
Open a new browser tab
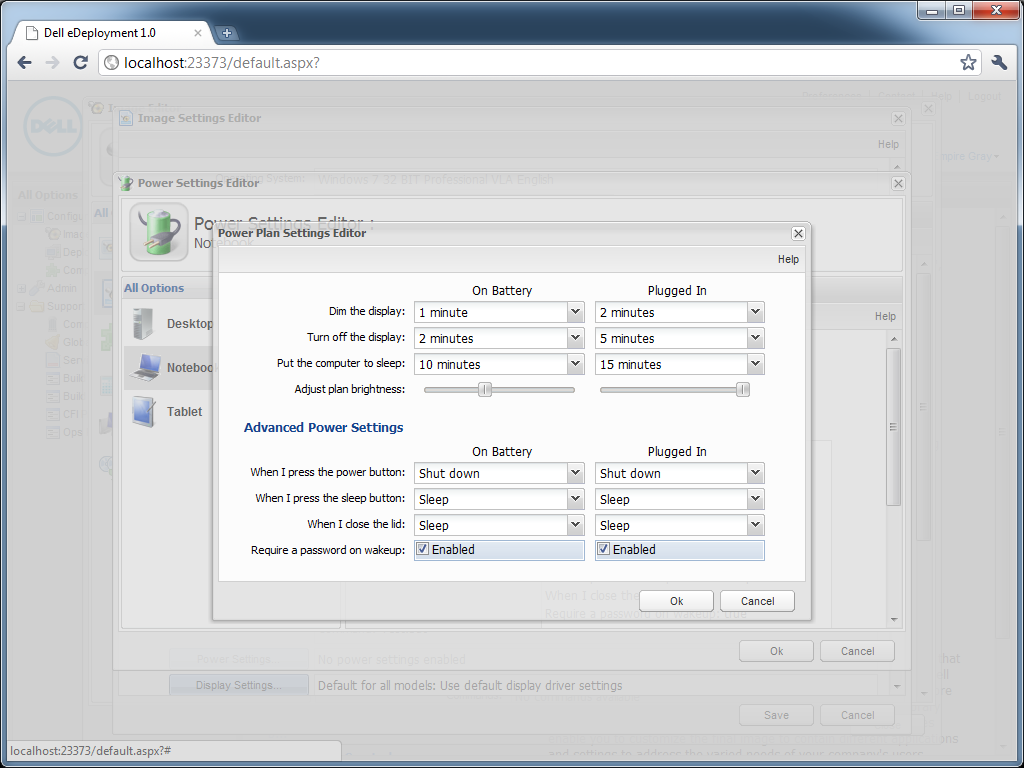click(226, 33)
